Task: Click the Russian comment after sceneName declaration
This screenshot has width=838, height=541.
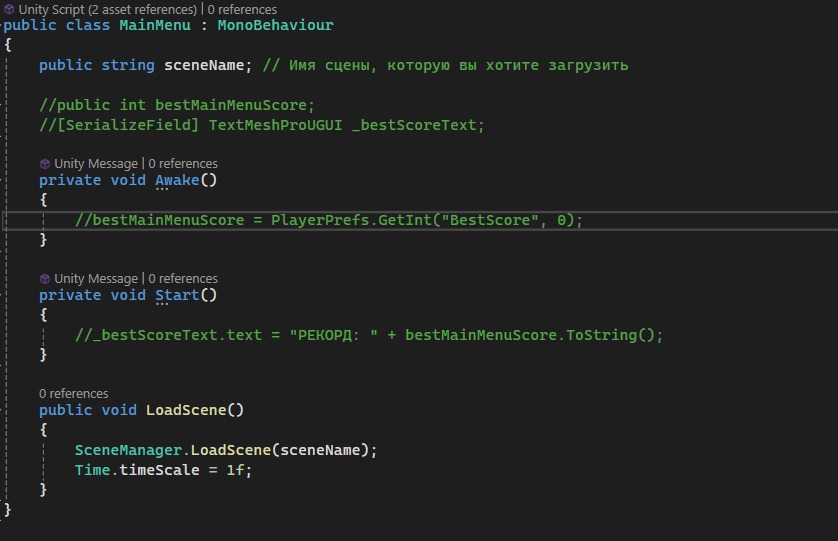Action: coord(445,65)
